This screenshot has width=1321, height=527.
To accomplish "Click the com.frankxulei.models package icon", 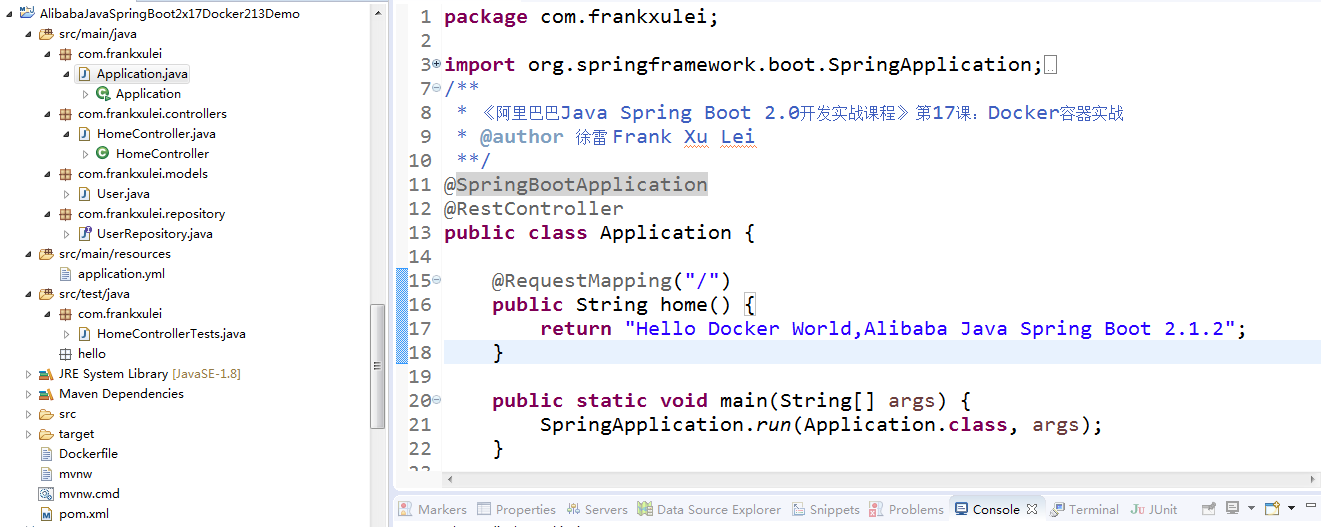I will pos(65,173).
